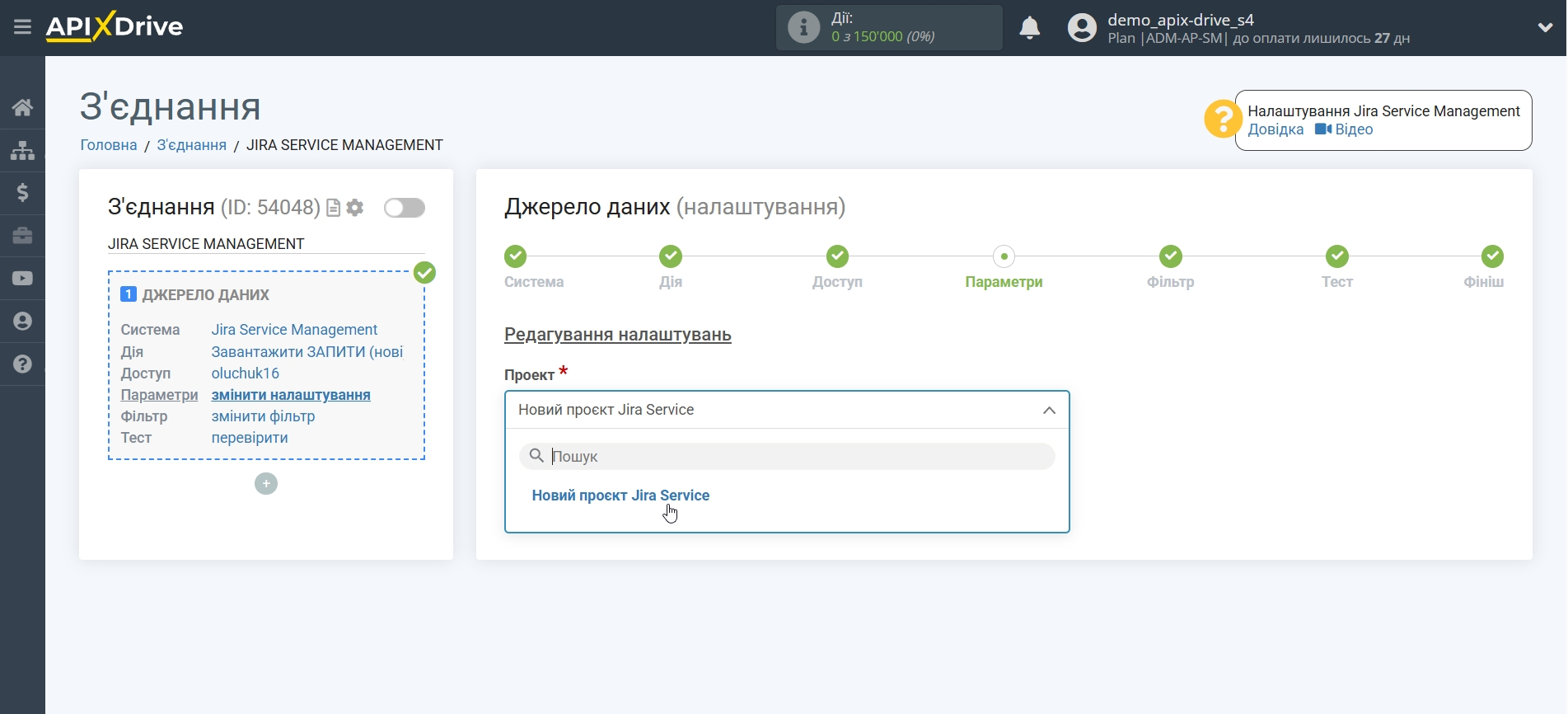Open the home sidebar icon
This screenshot has width=1568, height=714.
[22, 107]
